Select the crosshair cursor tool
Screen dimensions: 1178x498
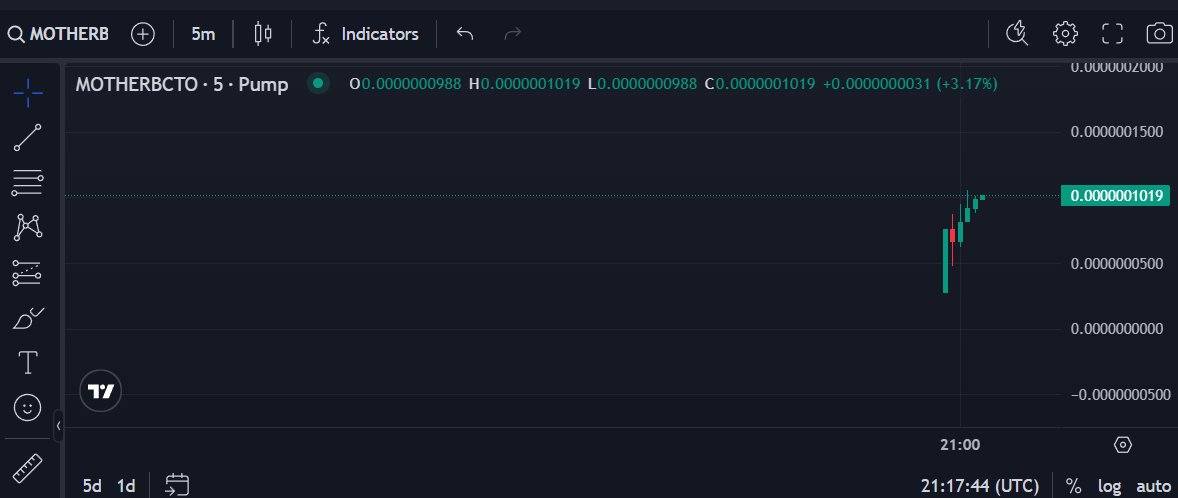[28, 93]
